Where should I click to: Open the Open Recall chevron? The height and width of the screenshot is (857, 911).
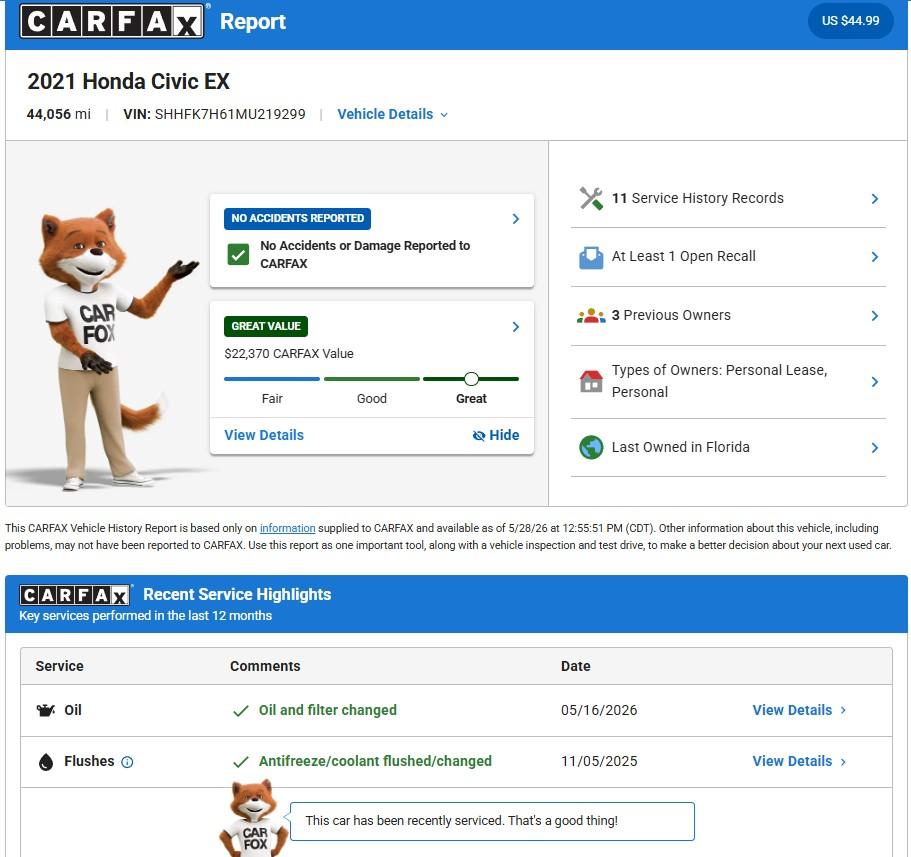(874, 257)
